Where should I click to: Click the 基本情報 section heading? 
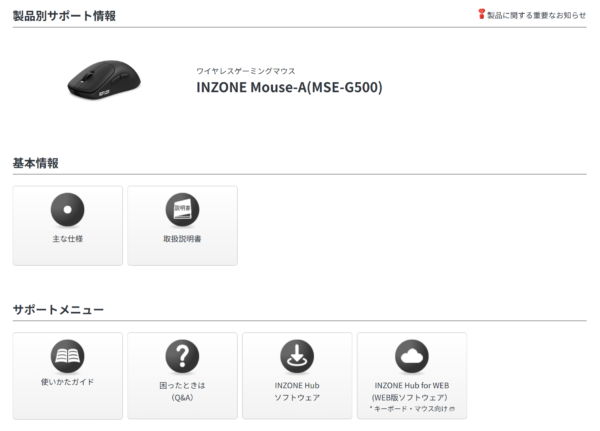pyautogui.click(x=35, y=162)
